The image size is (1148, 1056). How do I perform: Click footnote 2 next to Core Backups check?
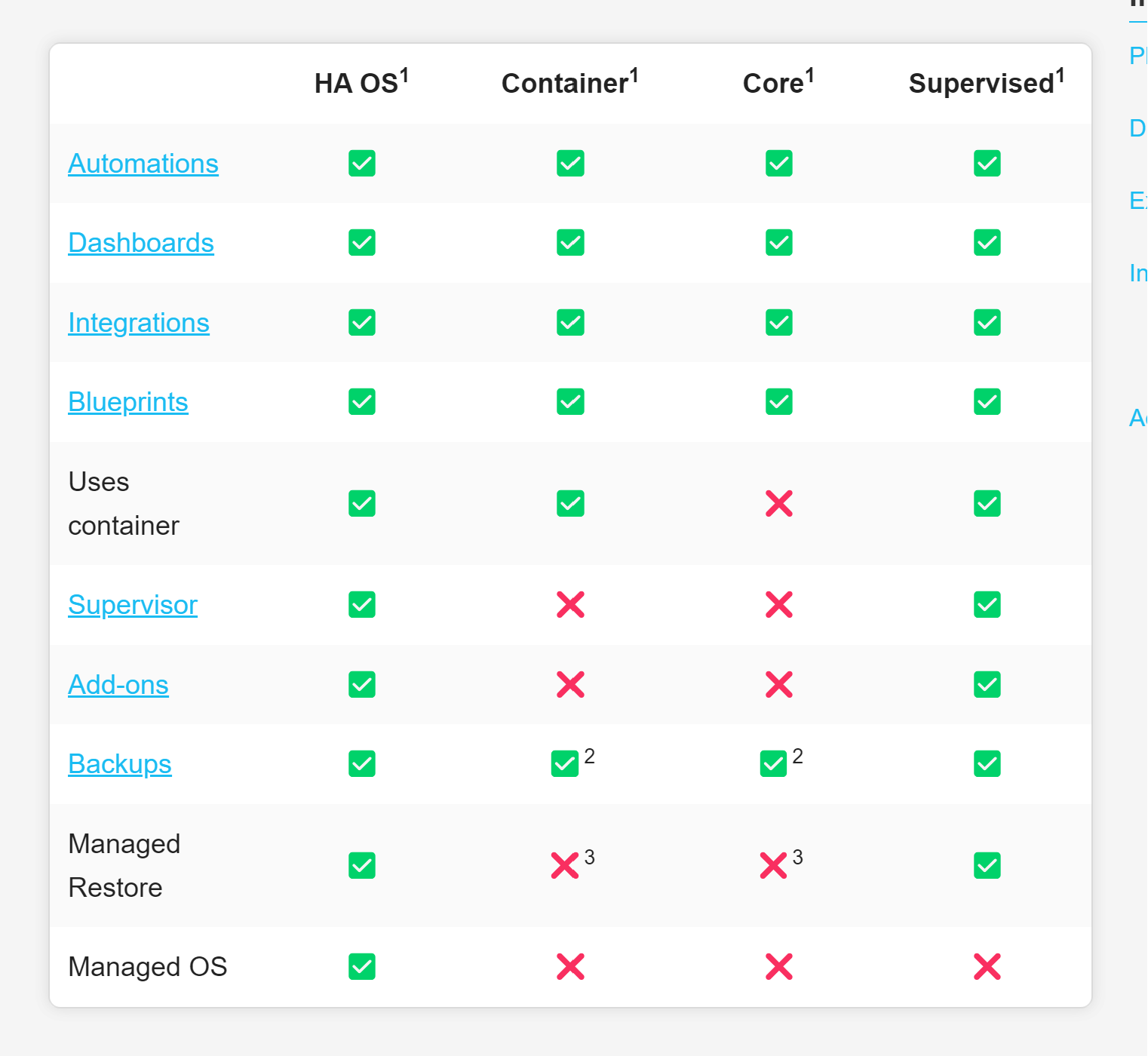798,757
